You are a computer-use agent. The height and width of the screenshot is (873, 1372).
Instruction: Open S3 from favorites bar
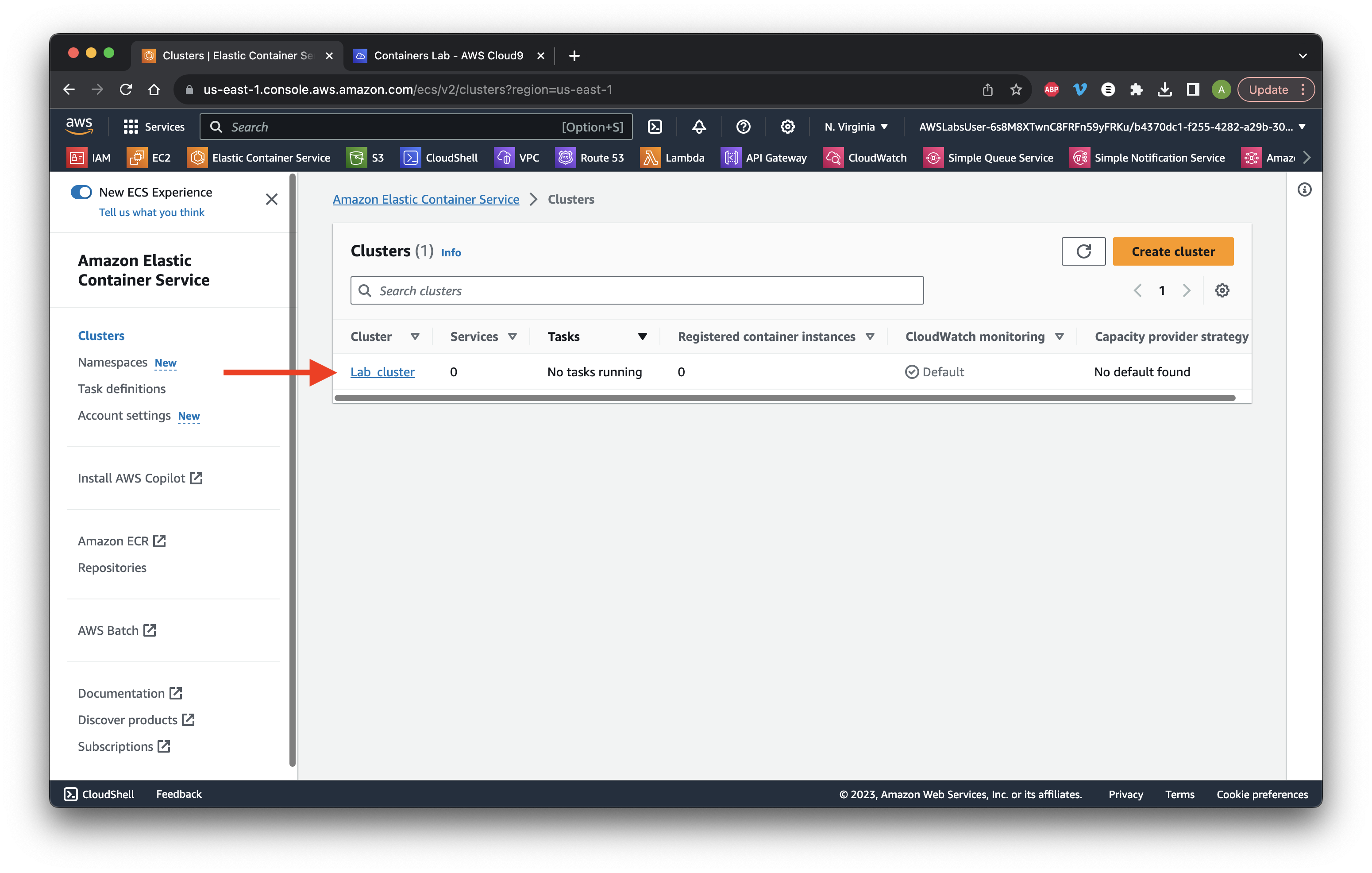coord(365,157)
